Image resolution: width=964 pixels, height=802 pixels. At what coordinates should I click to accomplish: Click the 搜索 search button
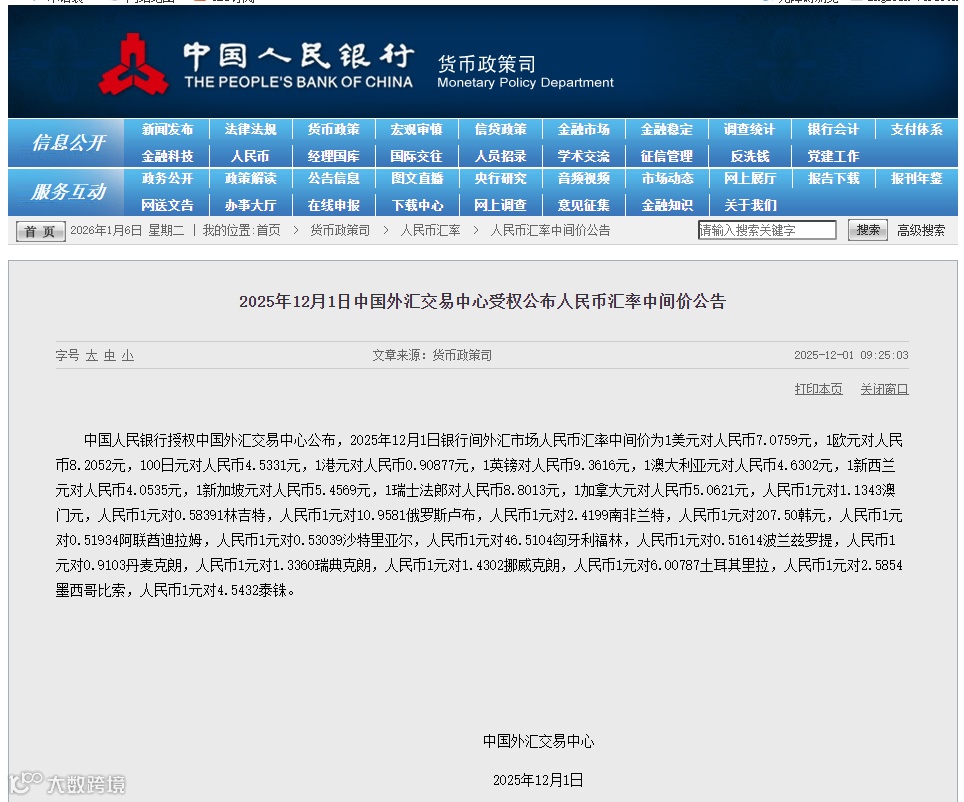pos(867,230)
